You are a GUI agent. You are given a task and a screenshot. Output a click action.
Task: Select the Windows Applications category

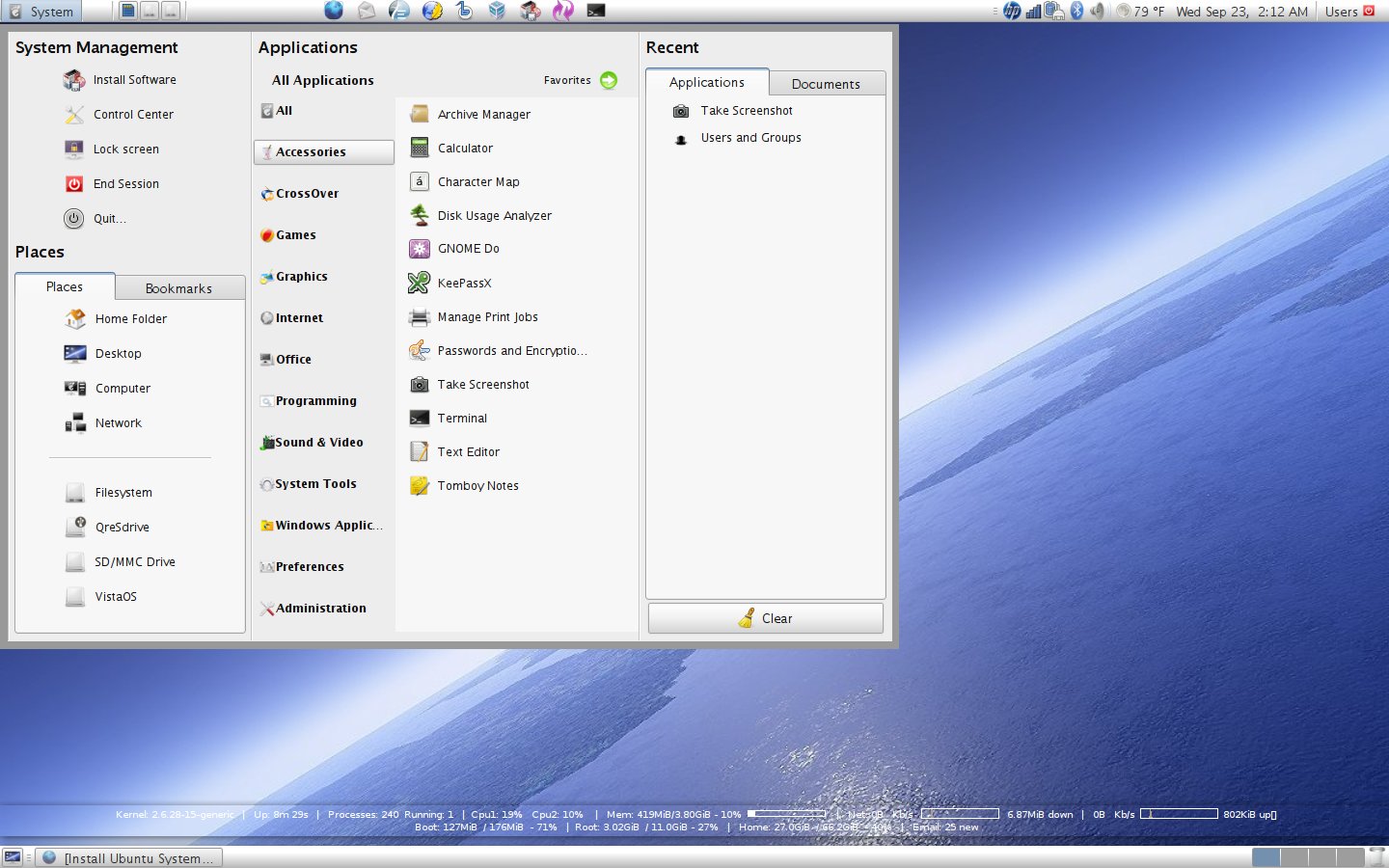click(x=323, y=526)
